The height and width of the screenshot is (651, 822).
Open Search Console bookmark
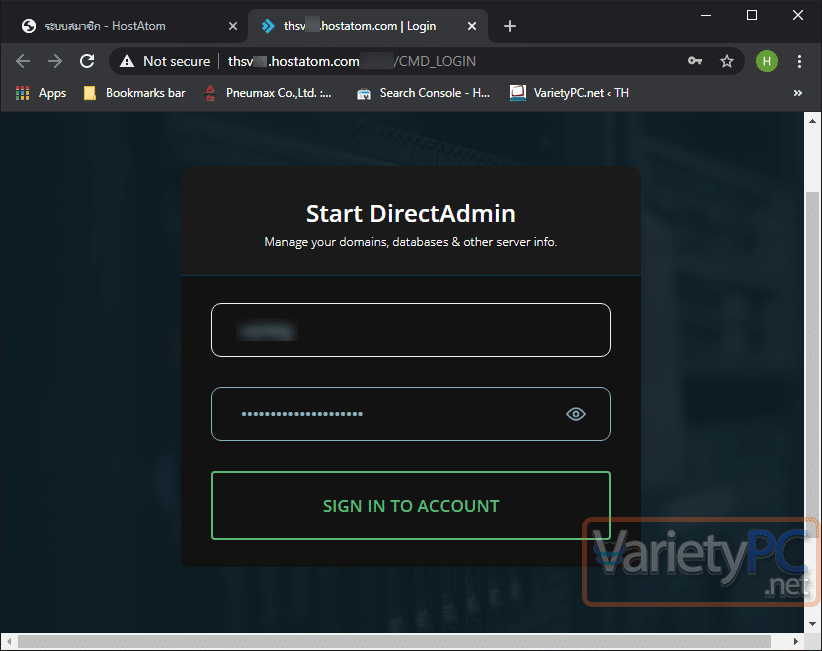[424, 93]
